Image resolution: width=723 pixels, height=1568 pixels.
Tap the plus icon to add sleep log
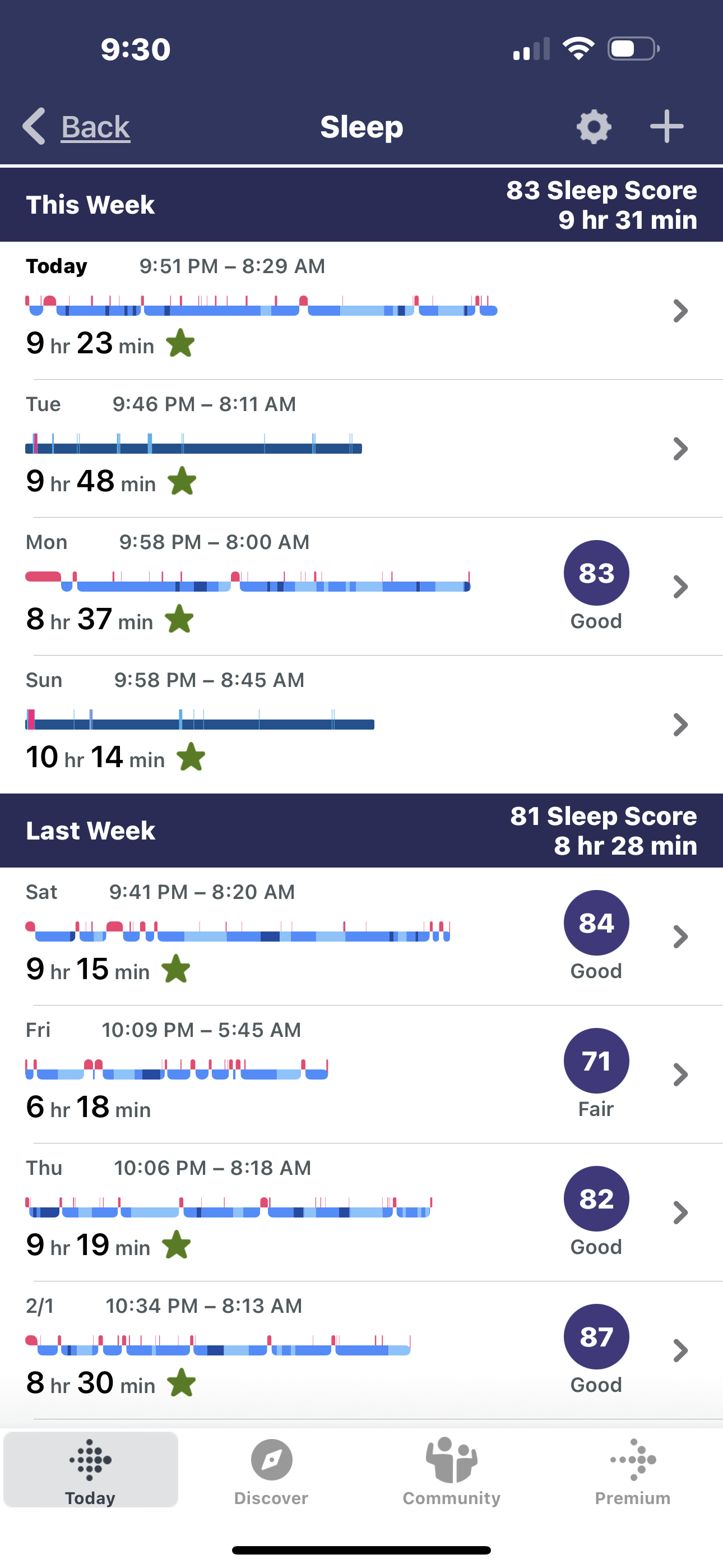666,127
